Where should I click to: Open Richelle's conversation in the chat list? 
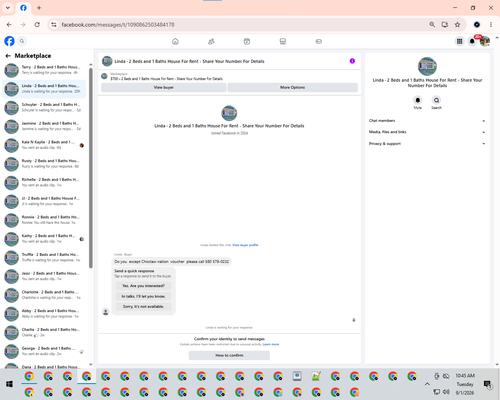pos(44,182)
